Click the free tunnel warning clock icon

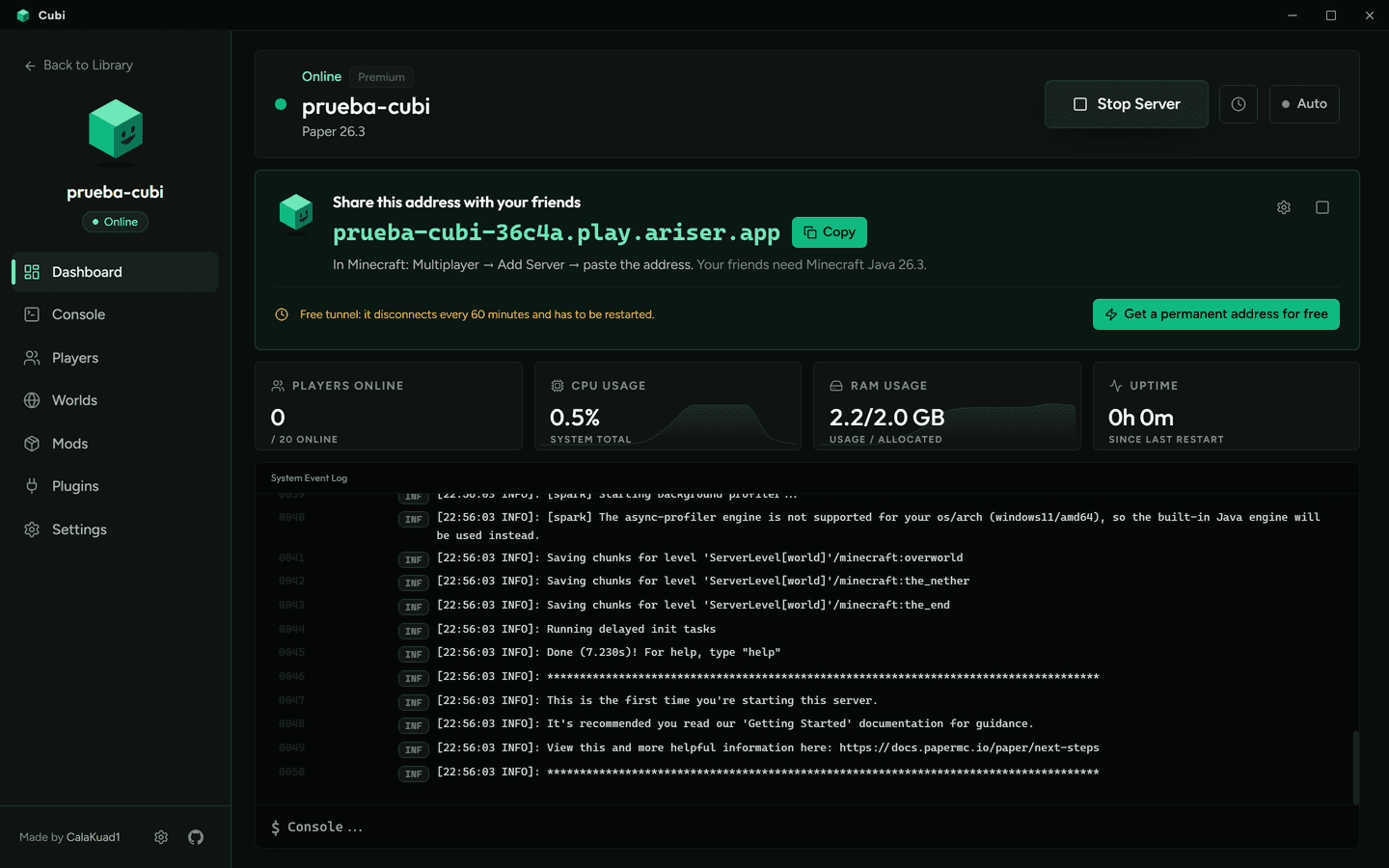pyautogui.click(x=282, y=314)
